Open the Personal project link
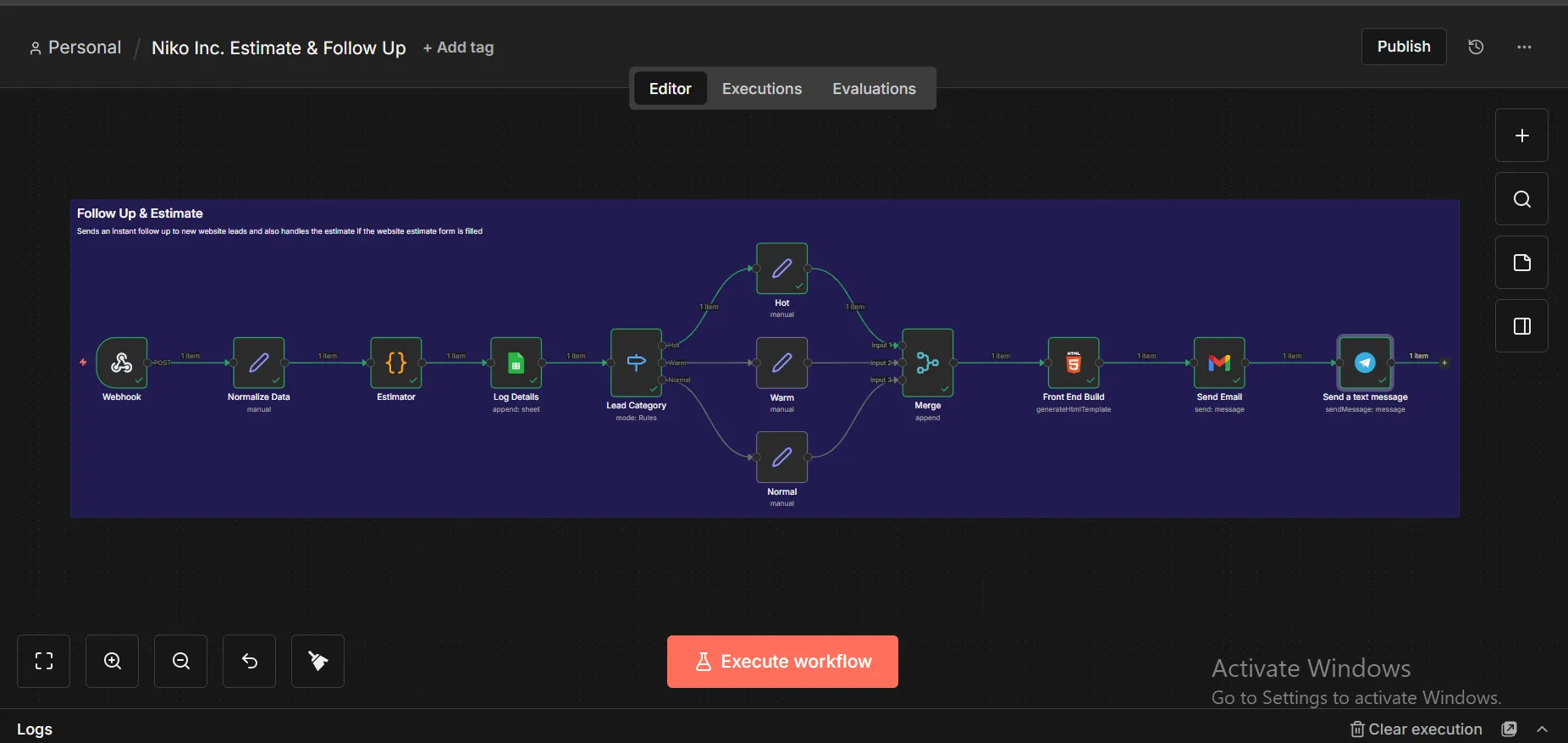This screenshot has height=743, width=1568. point(75,47)
